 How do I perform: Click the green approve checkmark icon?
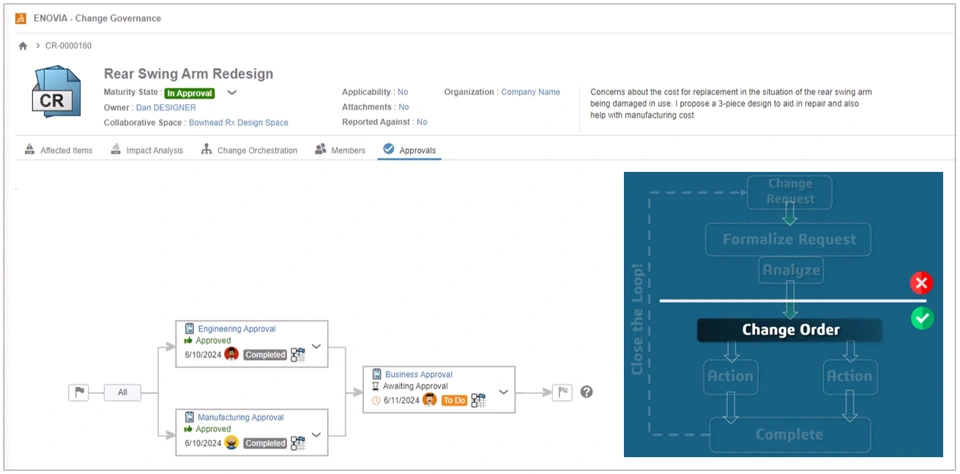click(921, 319)
